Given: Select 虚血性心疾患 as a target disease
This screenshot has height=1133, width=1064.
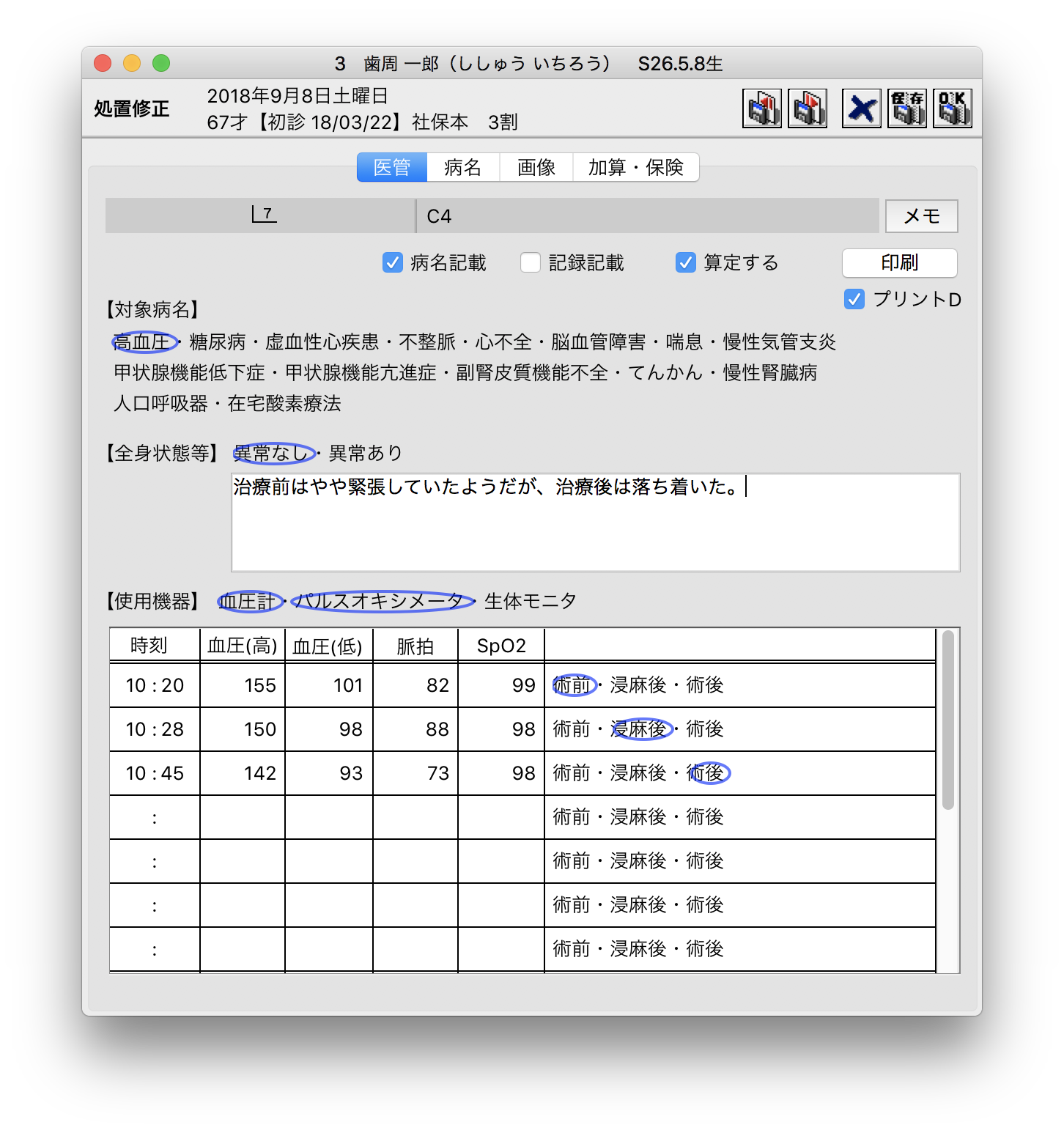Looking at the screenshot, I should (322, 342).
